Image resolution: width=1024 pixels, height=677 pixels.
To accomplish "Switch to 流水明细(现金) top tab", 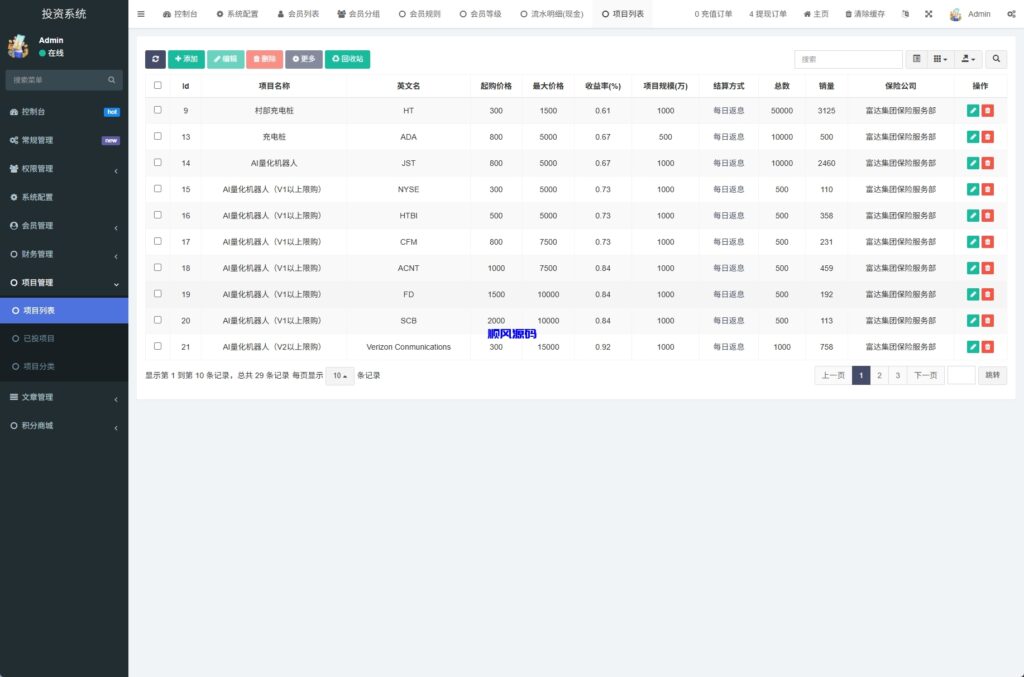I will click(x=552, y=14).
